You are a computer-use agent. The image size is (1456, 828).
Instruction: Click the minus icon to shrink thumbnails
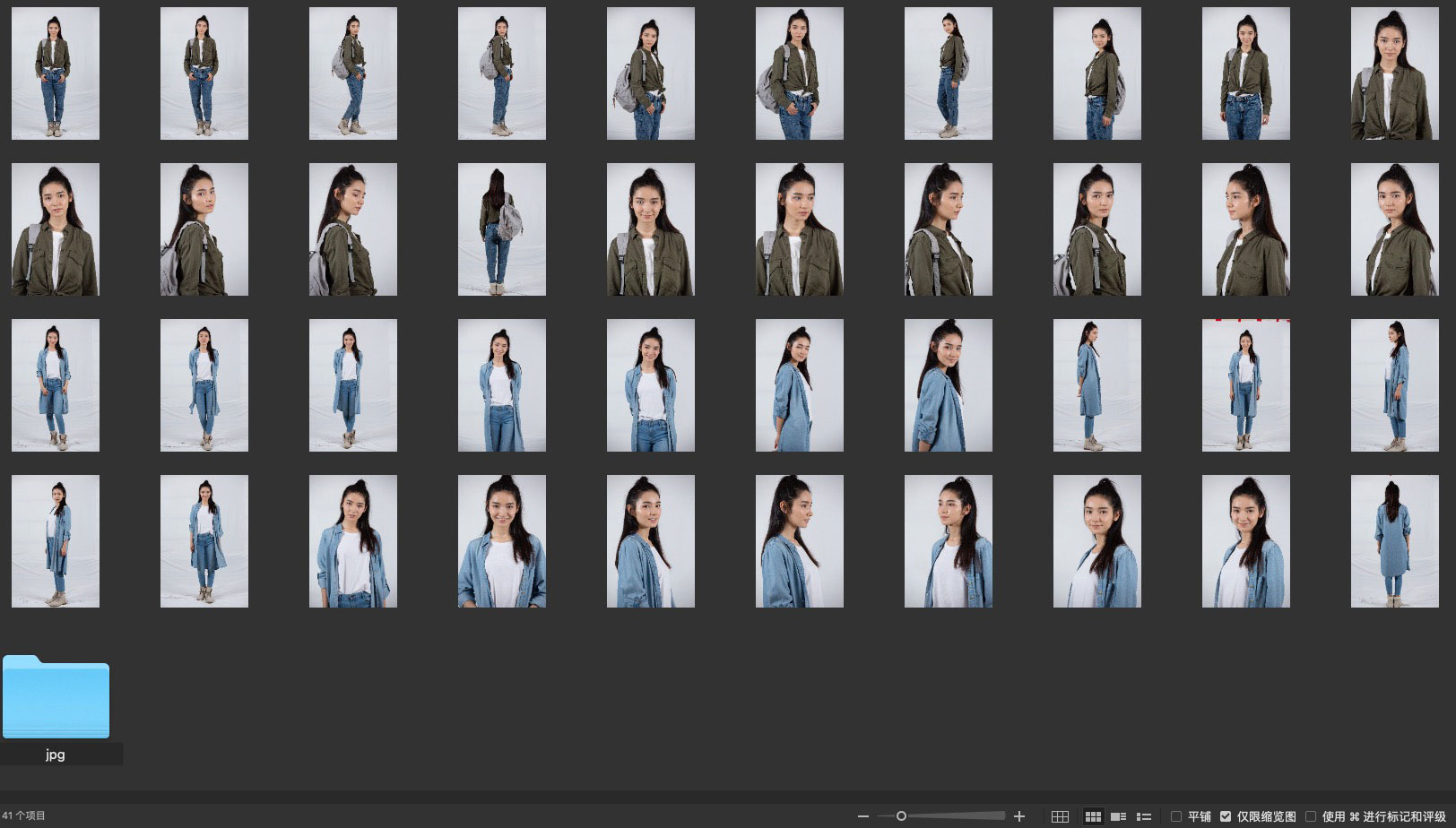tap(862, 816)
